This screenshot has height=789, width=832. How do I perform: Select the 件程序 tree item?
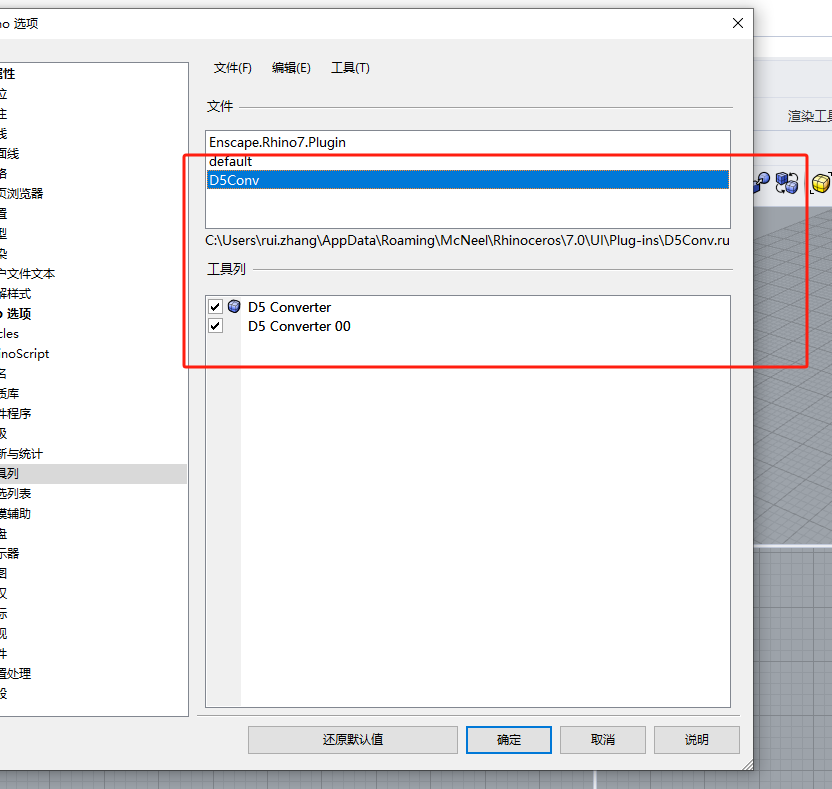click(15, 413)
